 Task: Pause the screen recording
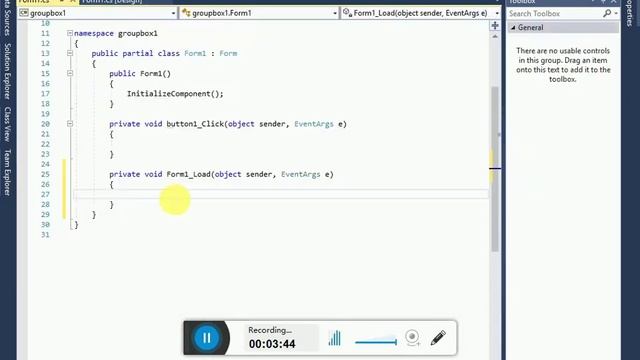pos(207,338)
